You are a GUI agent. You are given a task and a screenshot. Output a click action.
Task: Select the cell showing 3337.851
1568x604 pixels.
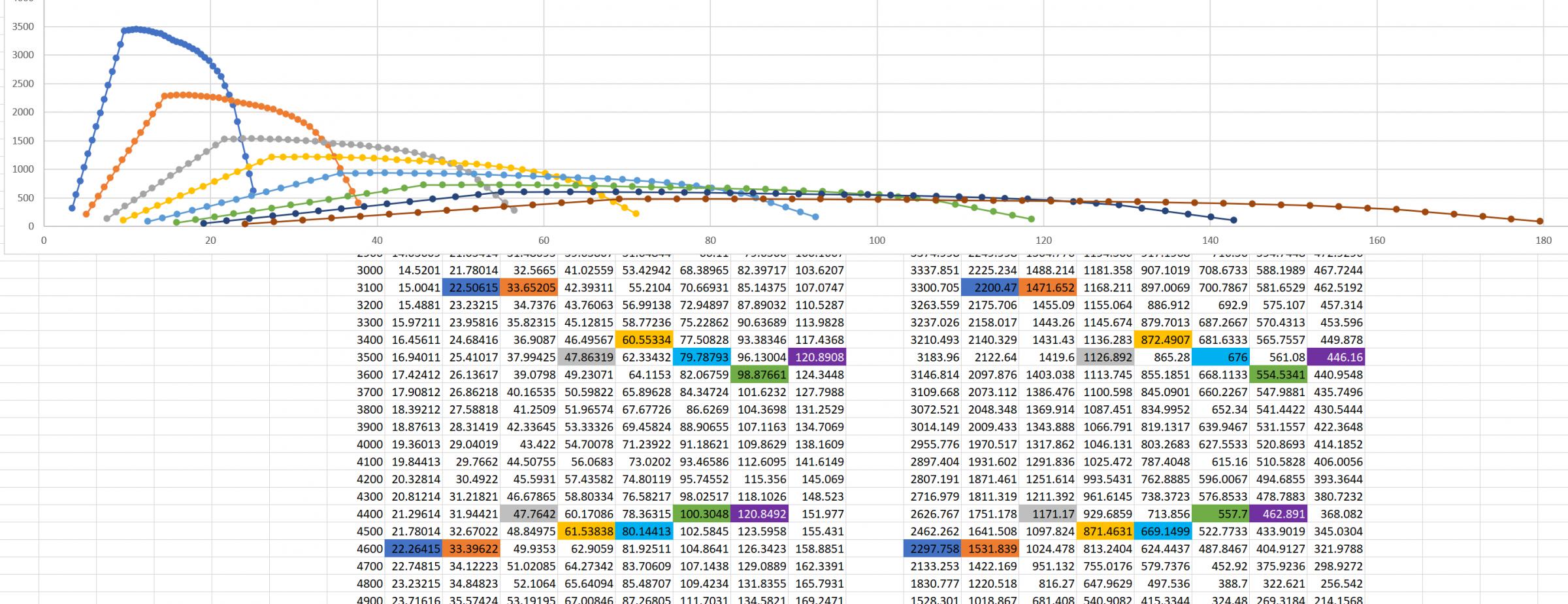coord(932,270)
